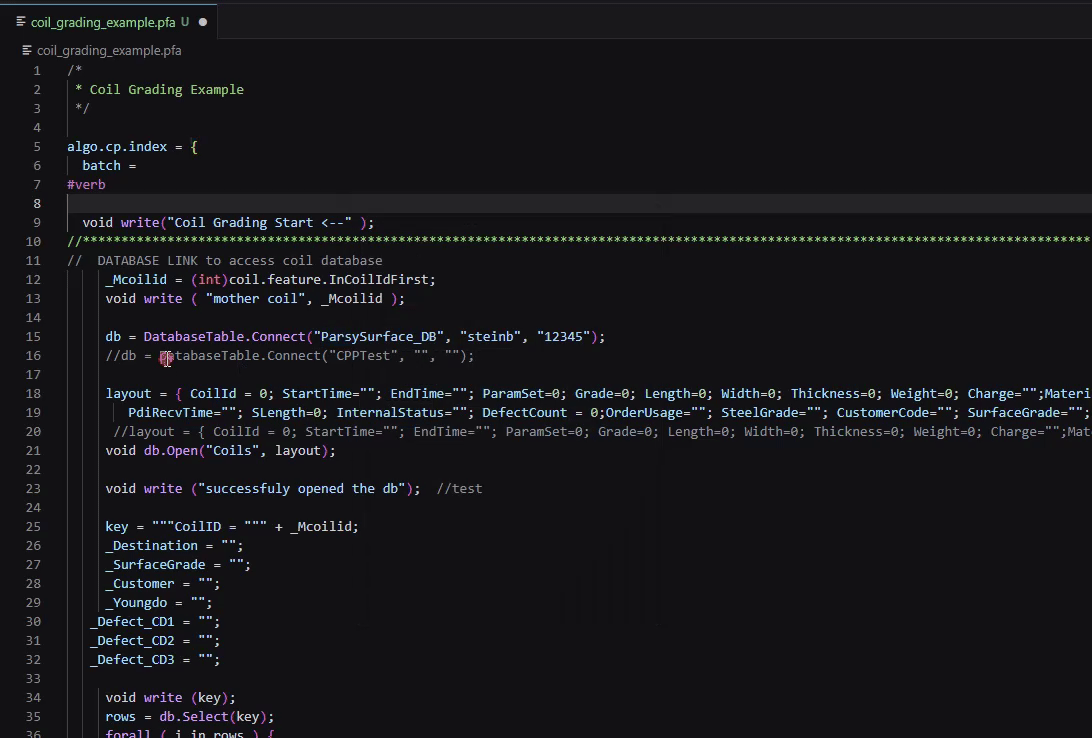The width and height of the screenshot is (1092, 738).
Task: Click the unsaved-changes dot on the tab
Action: 202,21
